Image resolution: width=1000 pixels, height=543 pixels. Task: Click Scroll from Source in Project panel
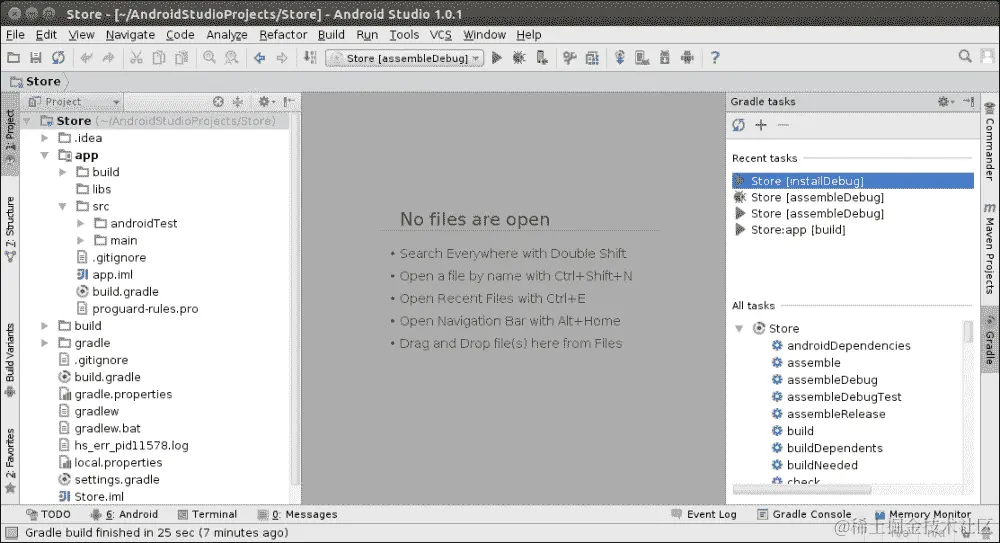218,101
